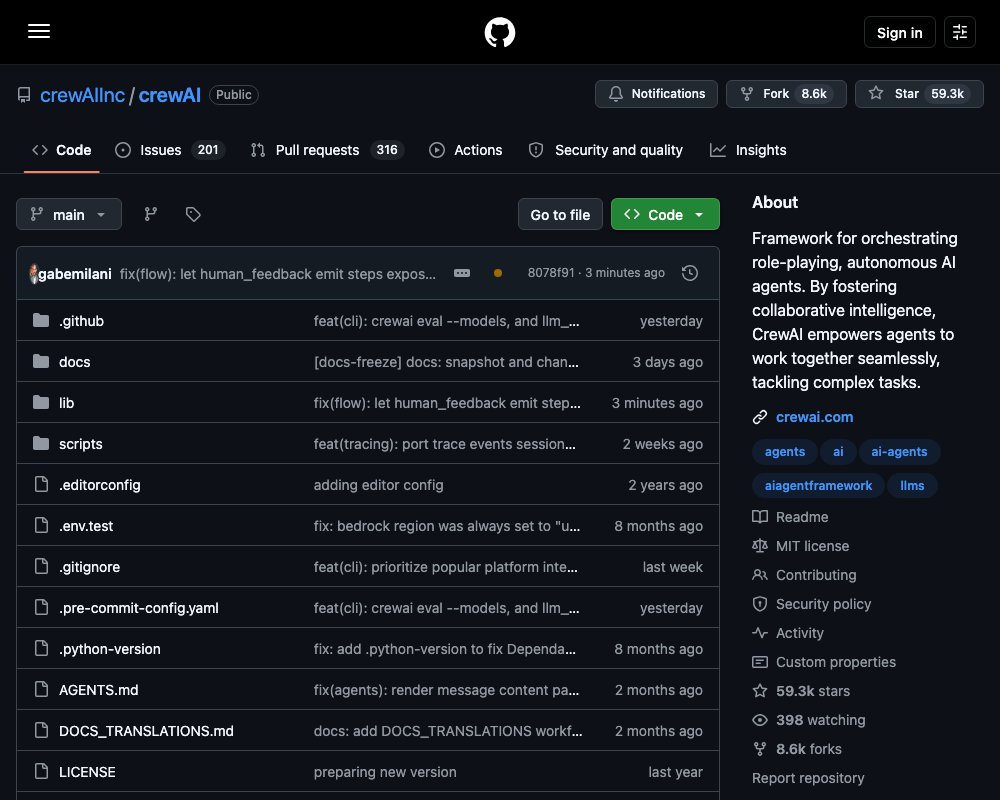The image size is (1000, 800).
Task: Star the crewAI repository
Action: click(x=919, y=94)
